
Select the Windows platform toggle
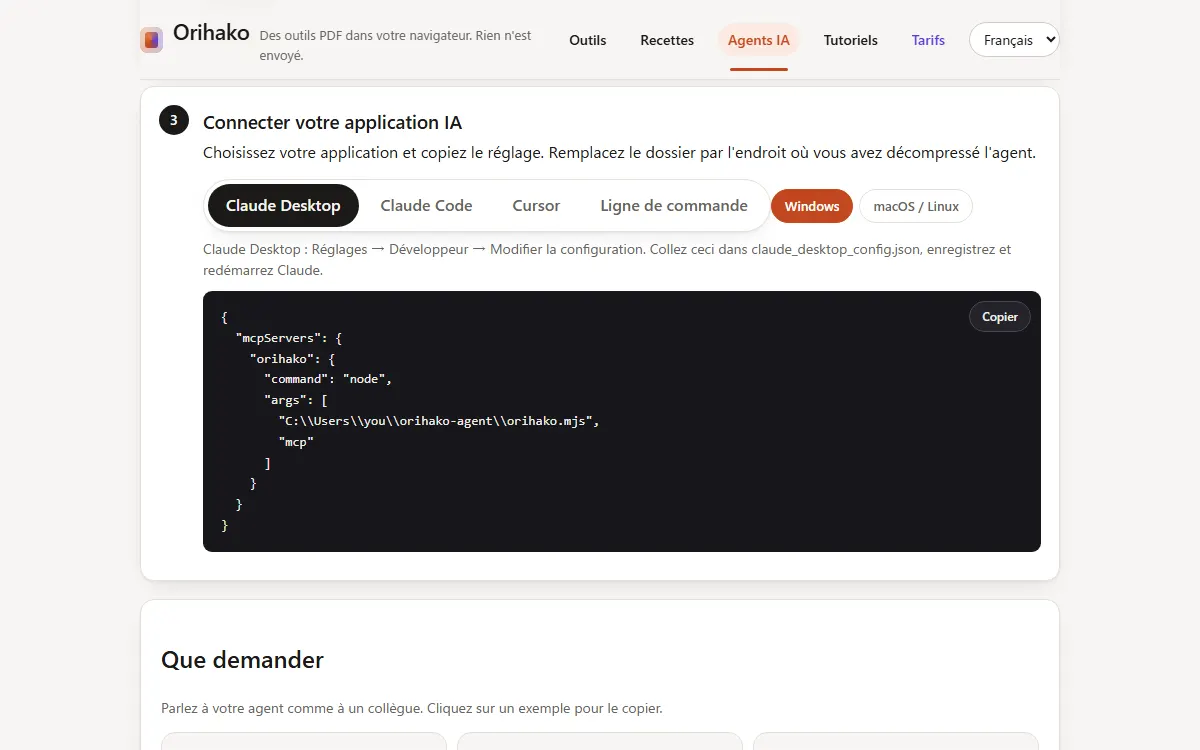812,206
